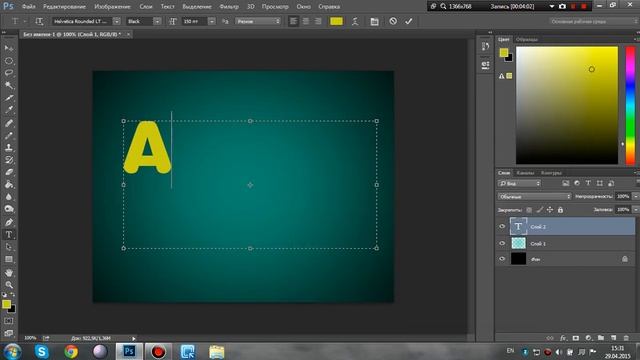Toggle pixel layer filter in Layers panel

(x=565, y=184)
